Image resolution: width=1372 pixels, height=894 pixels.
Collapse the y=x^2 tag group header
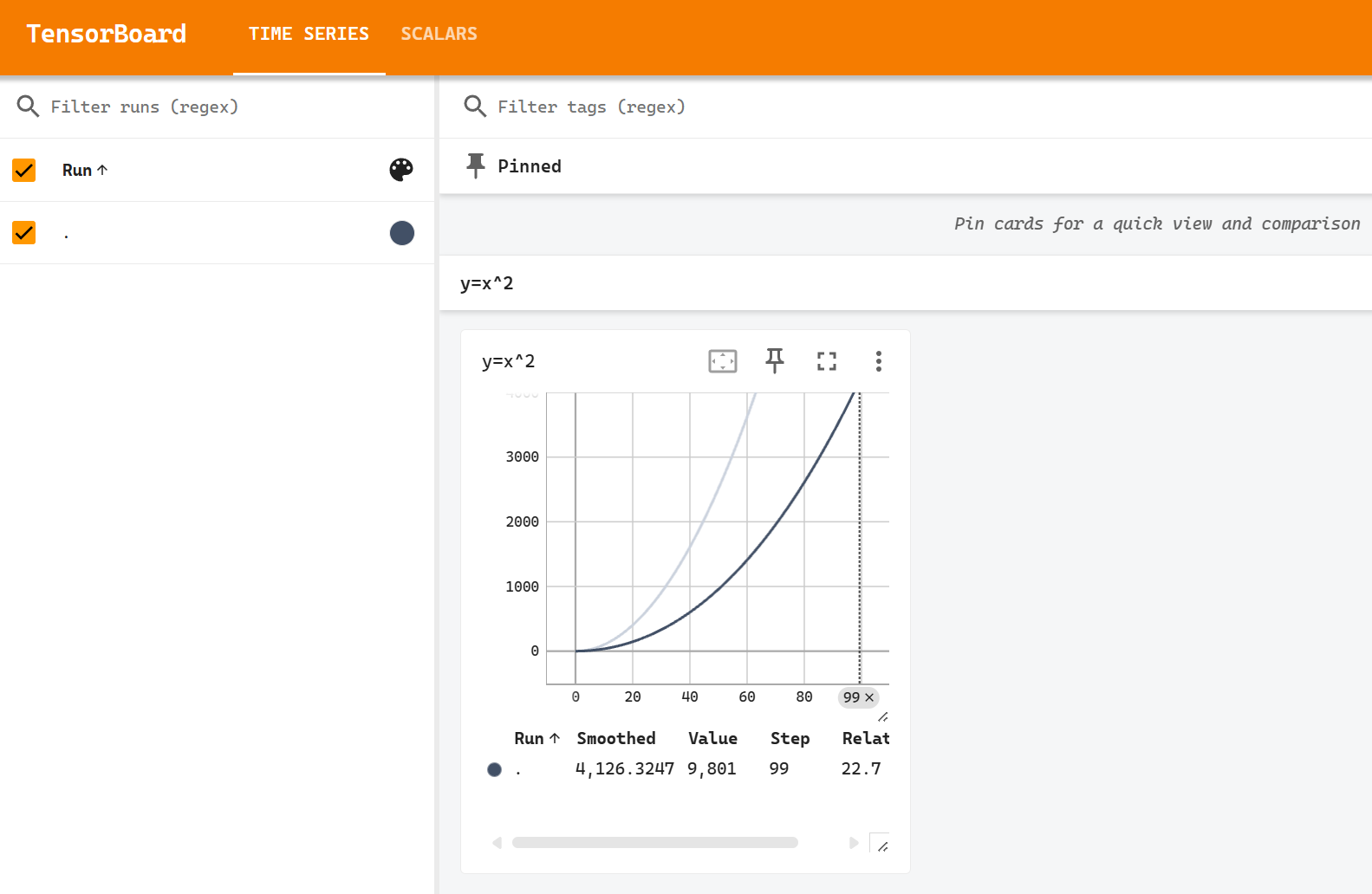[x=487, y=283]
